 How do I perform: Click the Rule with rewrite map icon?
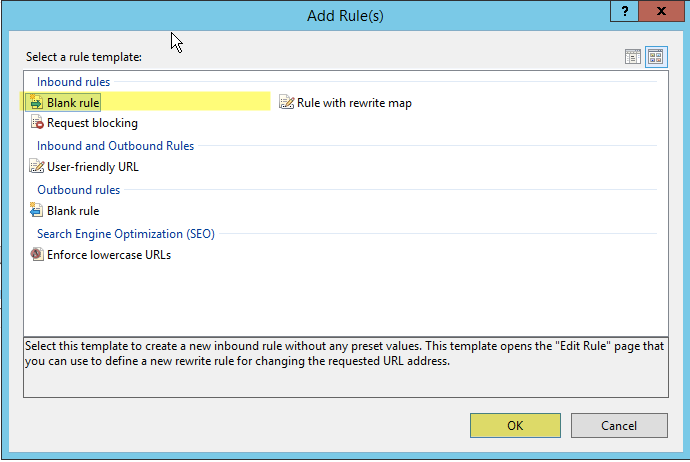click(x=286, y=102)
